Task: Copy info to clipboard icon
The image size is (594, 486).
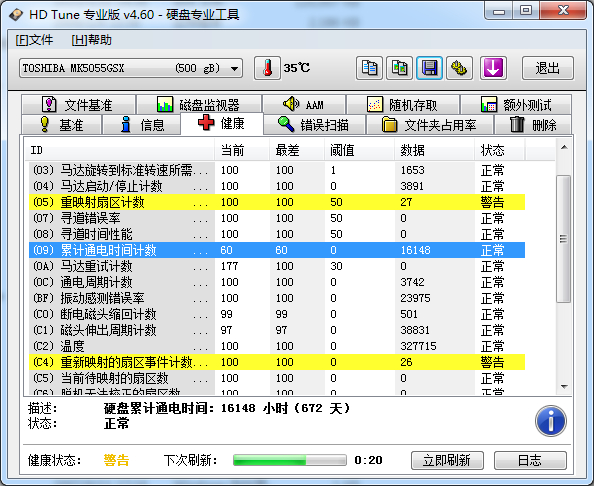Action: [369, 68]
